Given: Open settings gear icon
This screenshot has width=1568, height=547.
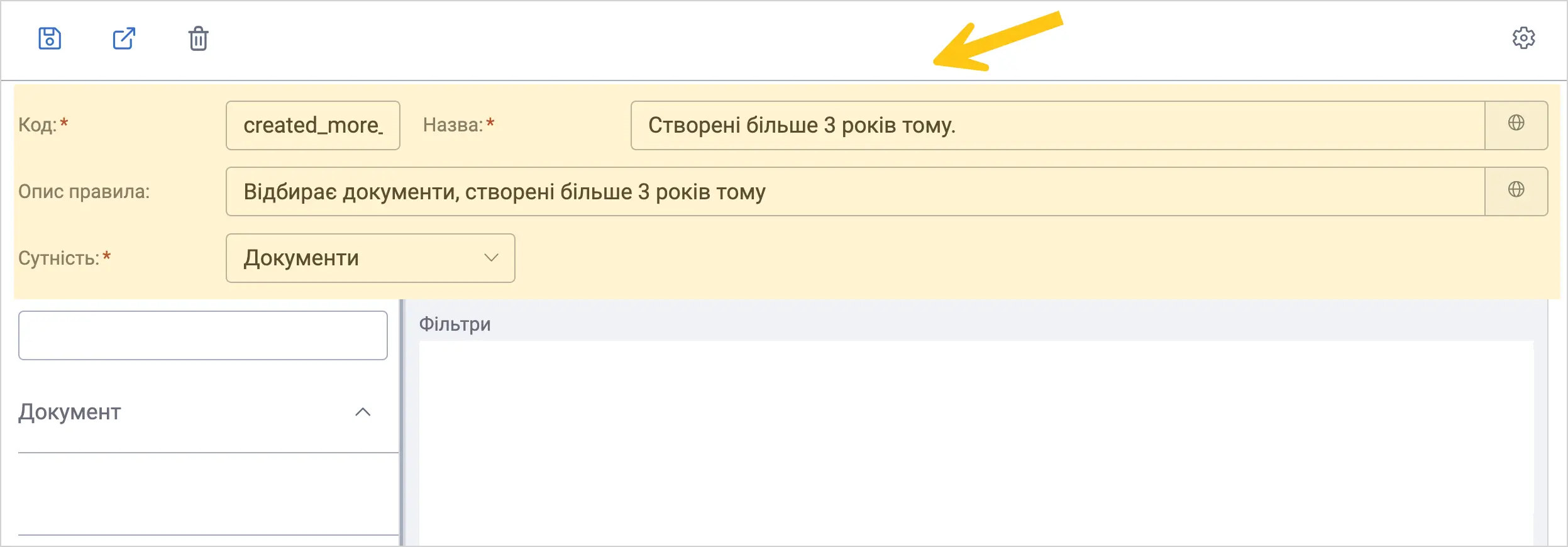Looking at the screenshot, I should click(x=1523, y=38).
